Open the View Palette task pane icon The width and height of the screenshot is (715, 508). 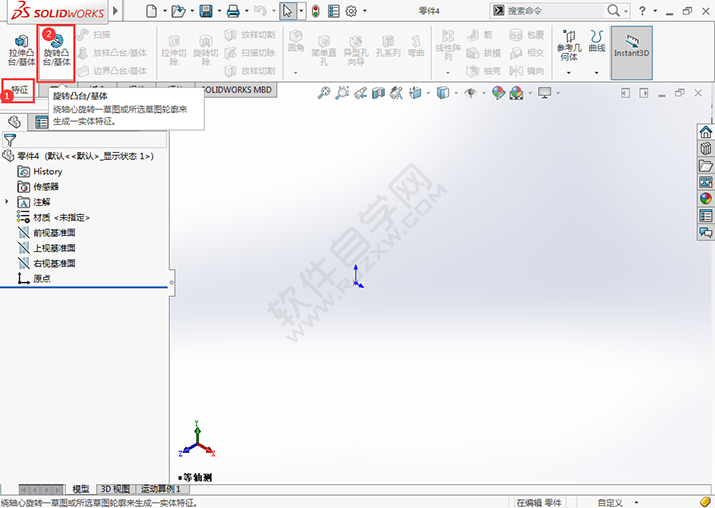pyautogui.click(x=706, y=182)
